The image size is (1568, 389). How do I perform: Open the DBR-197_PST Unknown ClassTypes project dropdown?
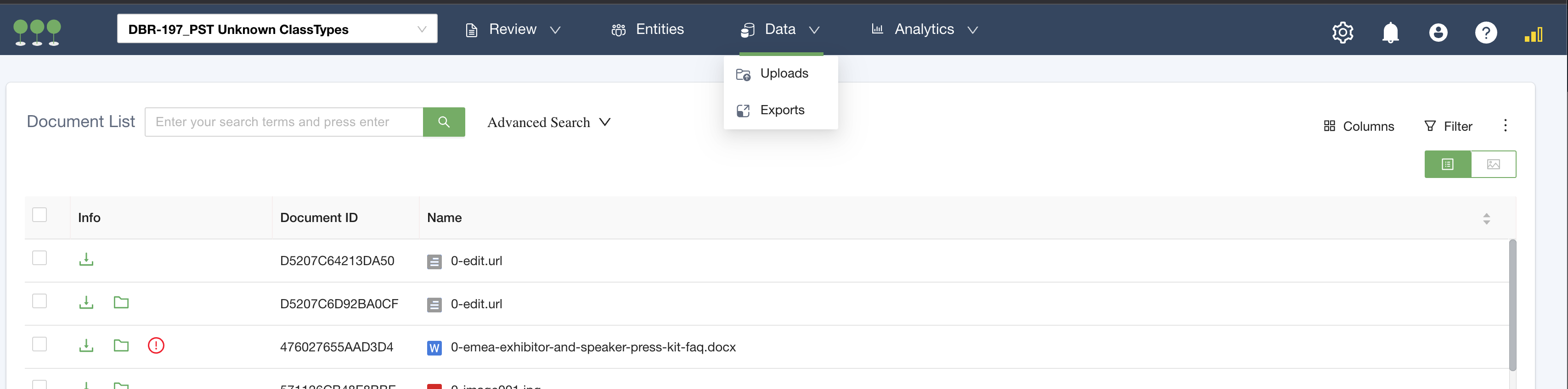coord(277,29)
